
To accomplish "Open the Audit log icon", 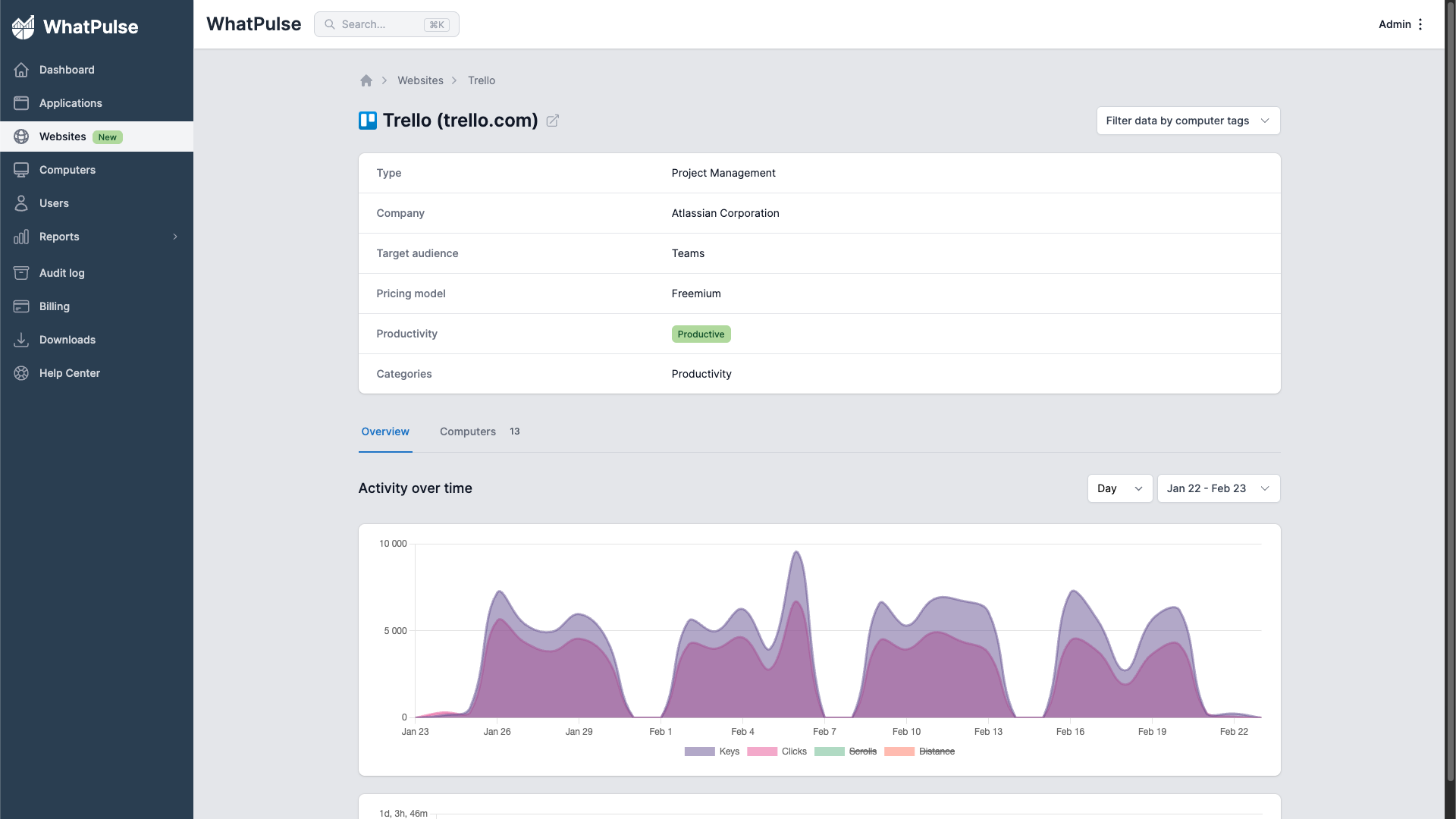I will [20, 273].
